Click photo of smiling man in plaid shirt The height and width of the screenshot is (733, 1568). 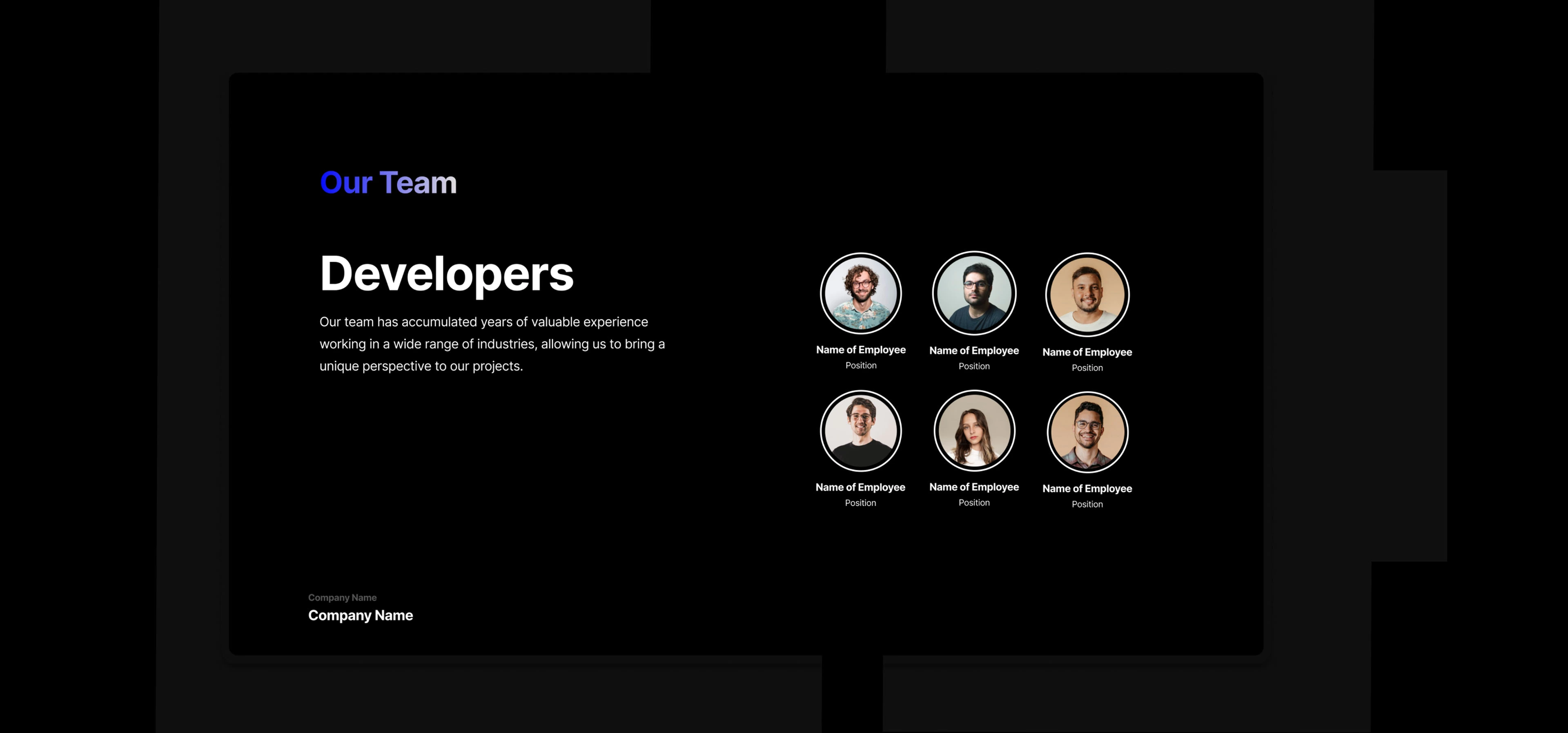tap(1087, 432)
